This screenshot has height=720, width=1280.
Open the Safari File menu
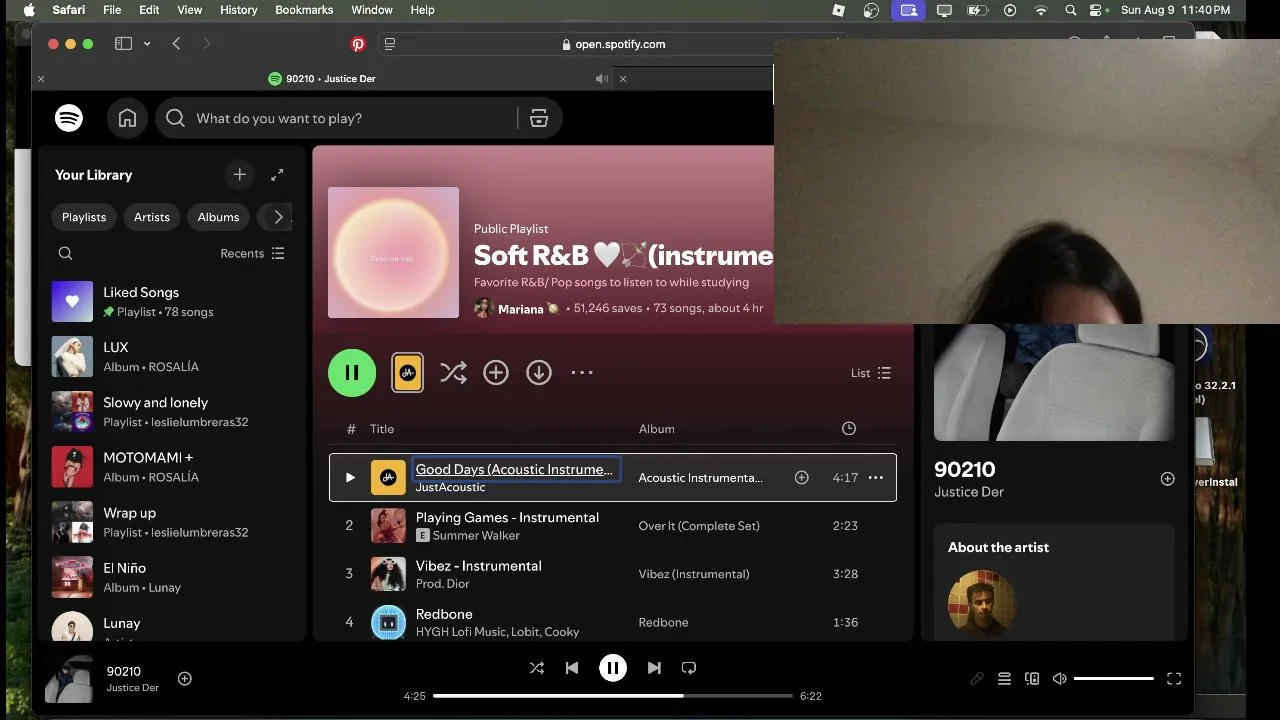(x=112, y=10)
